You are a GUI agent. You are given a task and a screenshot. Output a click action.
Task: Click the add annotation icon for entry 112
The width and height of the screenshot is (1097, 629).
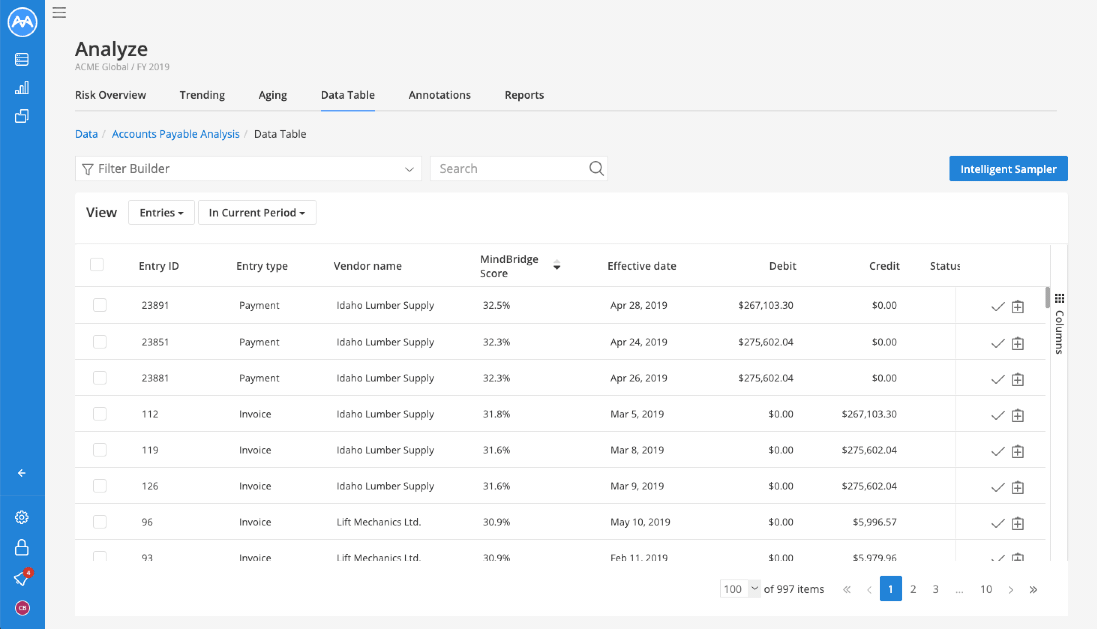tap(1018, 415)
